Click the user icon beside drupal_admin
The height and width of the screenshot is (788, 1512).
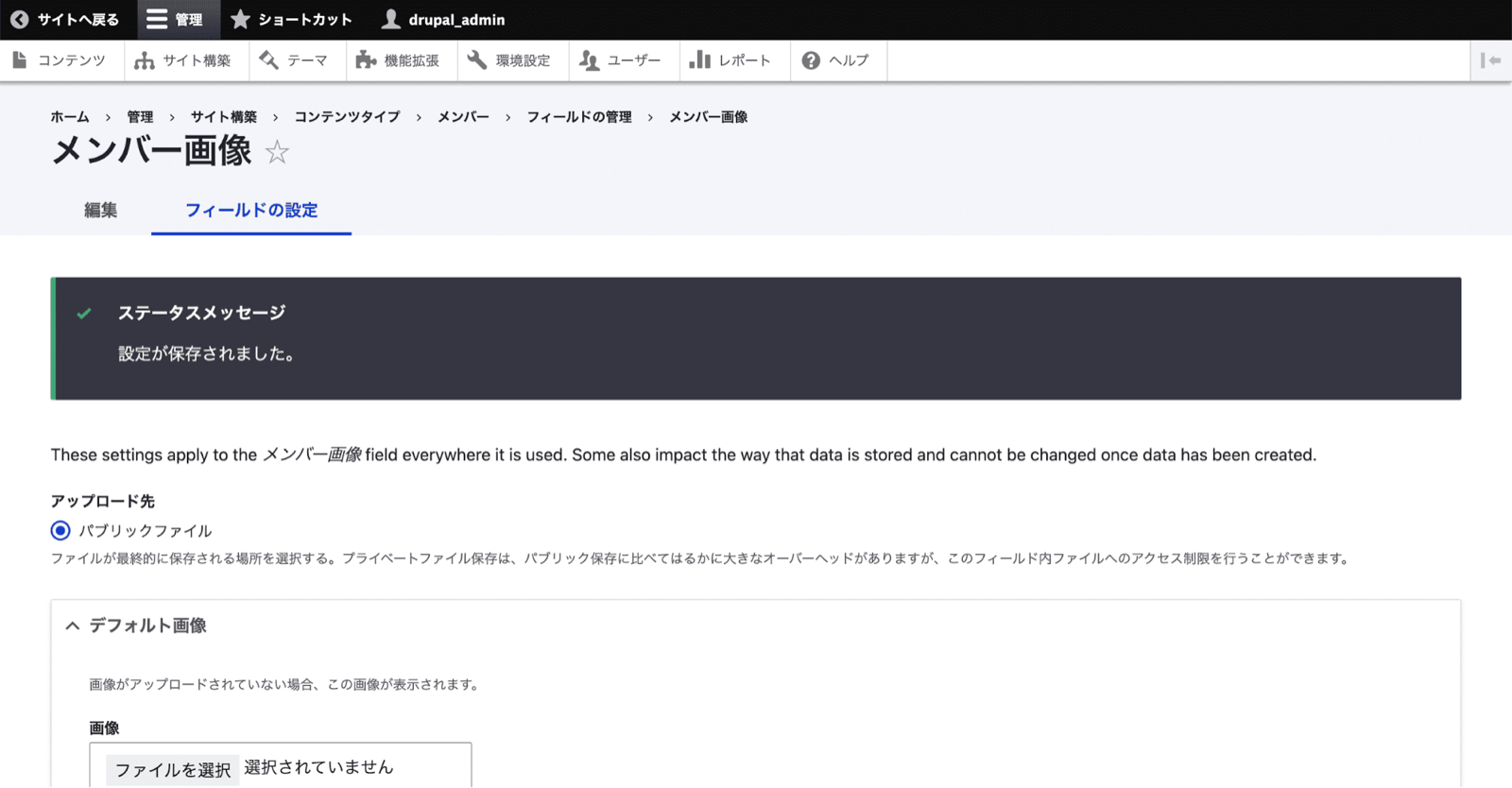point(390,20)
